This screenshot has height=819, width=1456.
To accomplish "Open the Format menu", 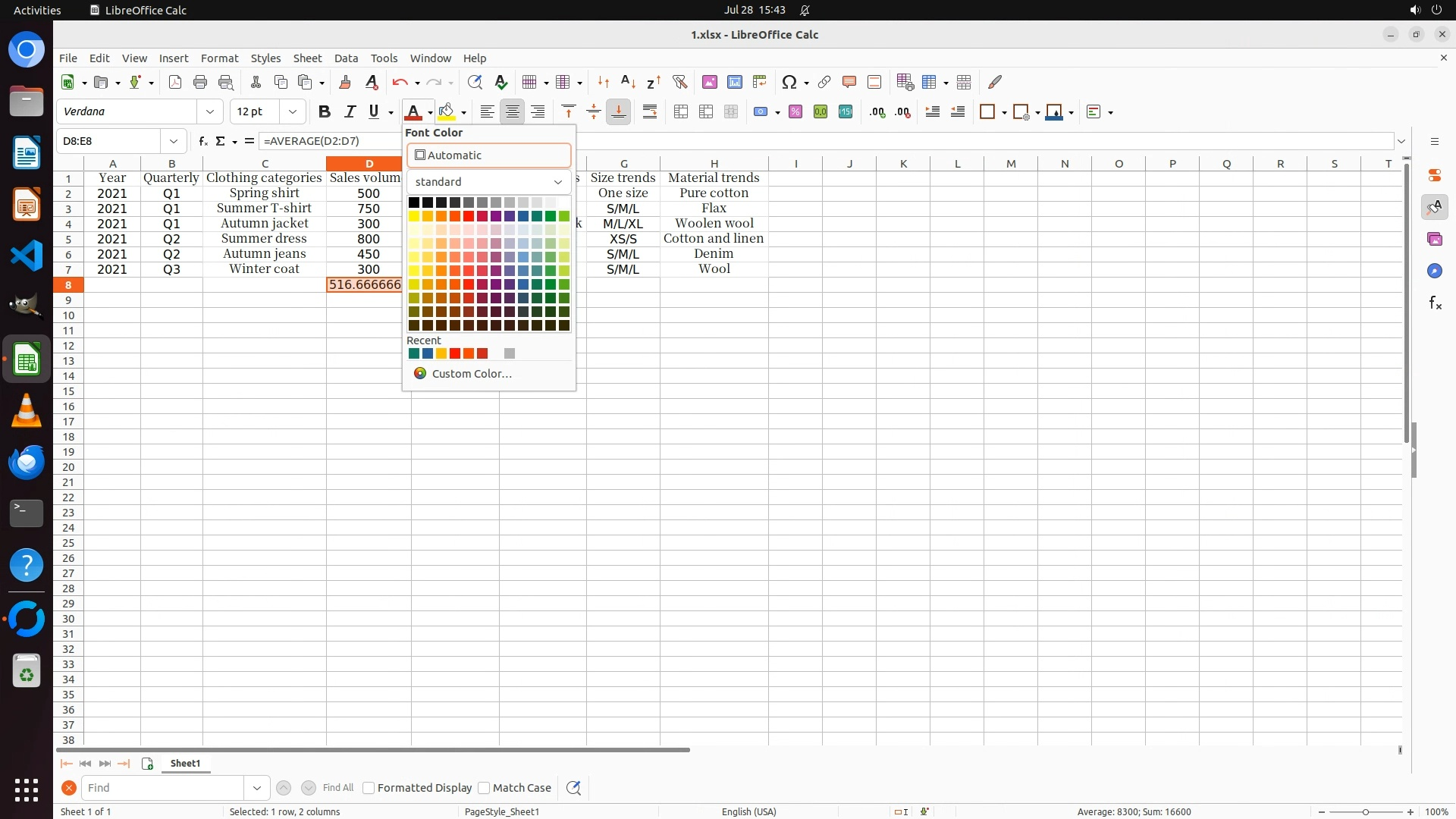I will [x=219, y=58].
